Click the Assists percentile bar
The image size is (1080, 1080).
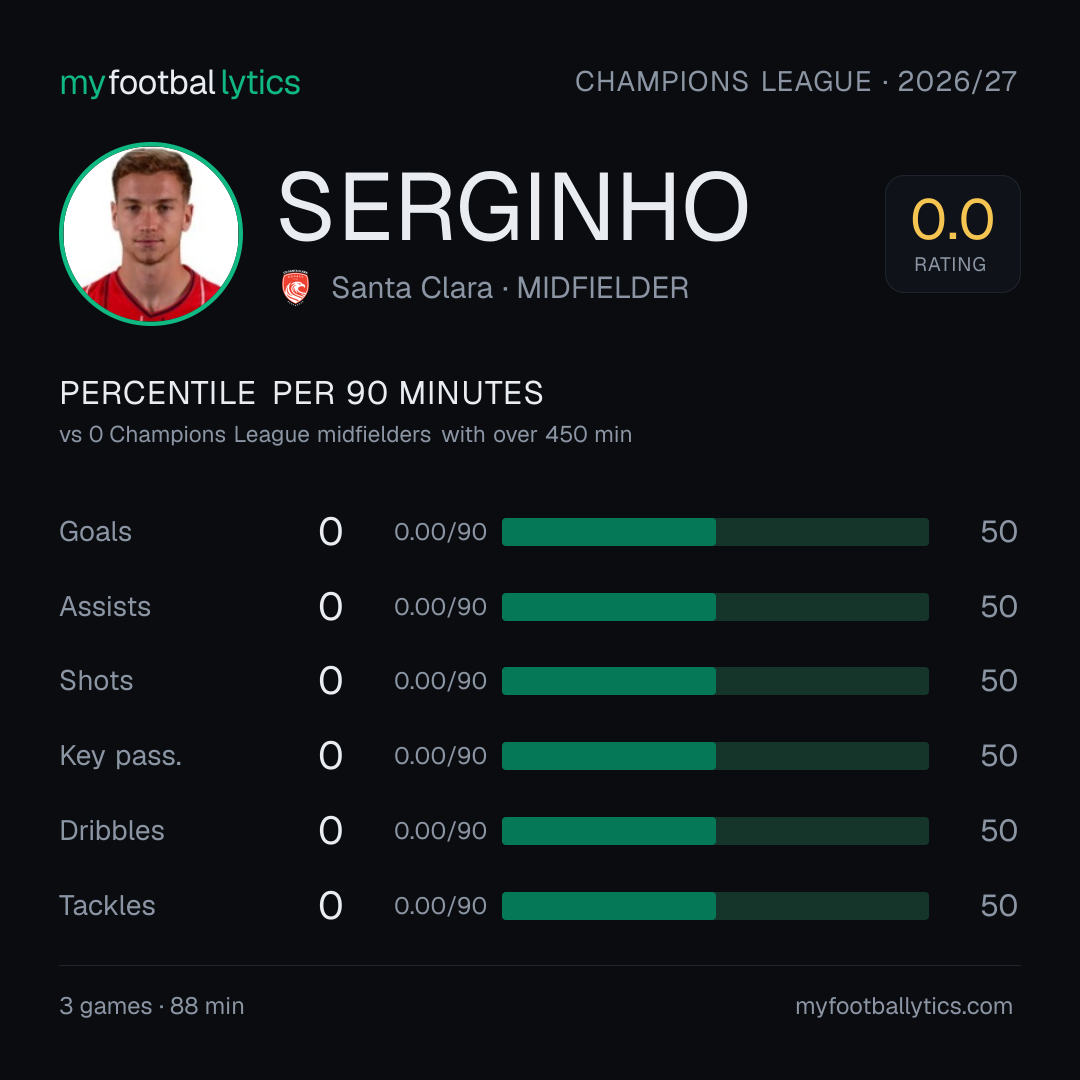tap(715, 607)
